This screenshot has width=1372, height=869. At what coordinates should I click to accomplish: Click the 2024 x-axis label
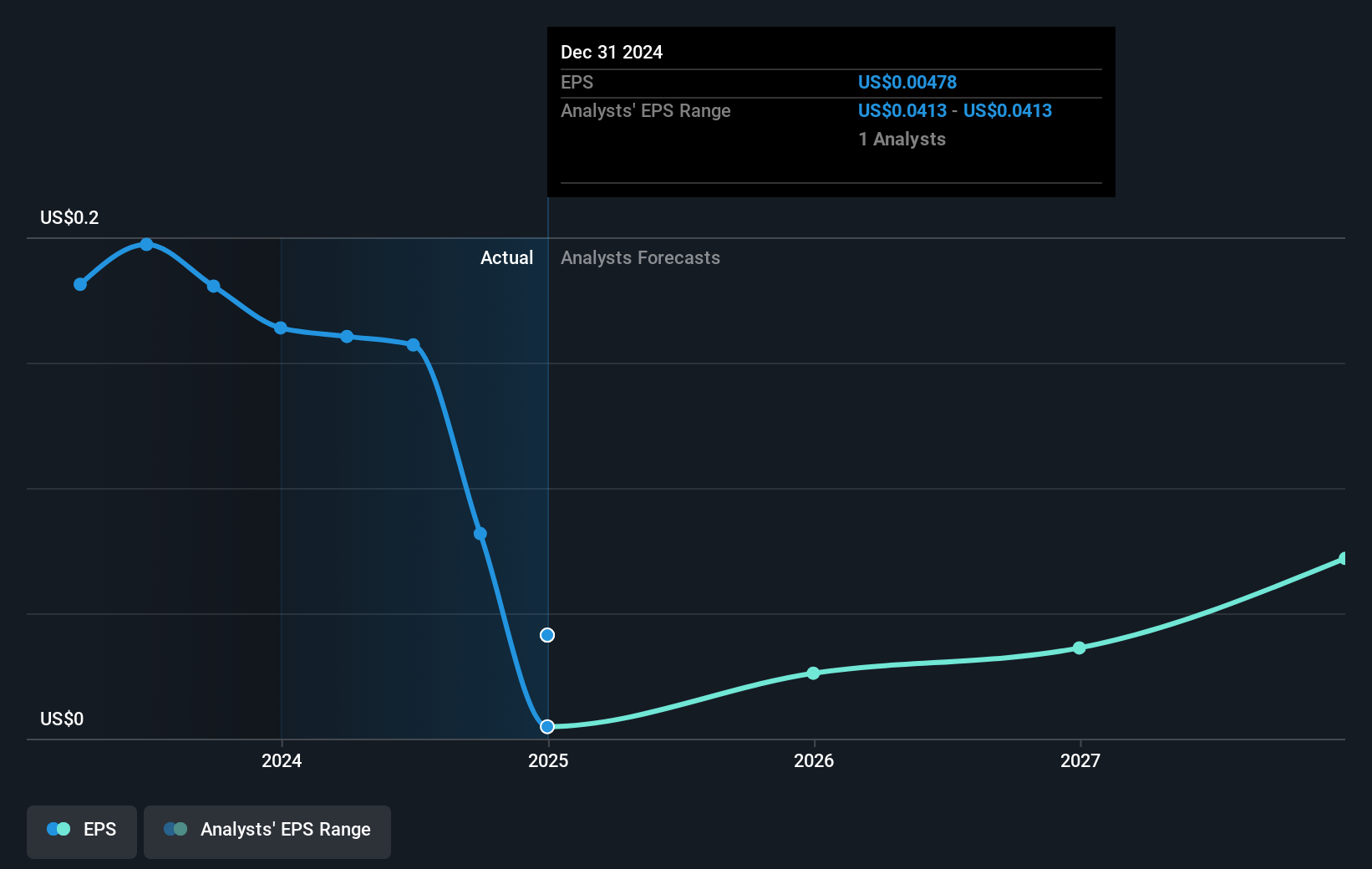tap(282, 760)
